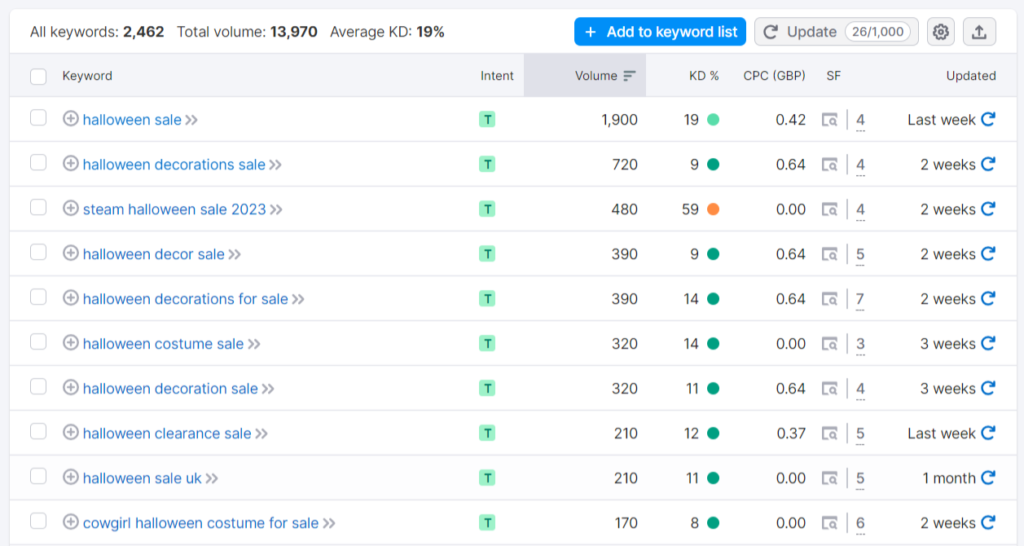This screenshot has width=1024, height=546.
Task: View SERP icon for 'halloween costume sale'
Action: click(829, 344)
